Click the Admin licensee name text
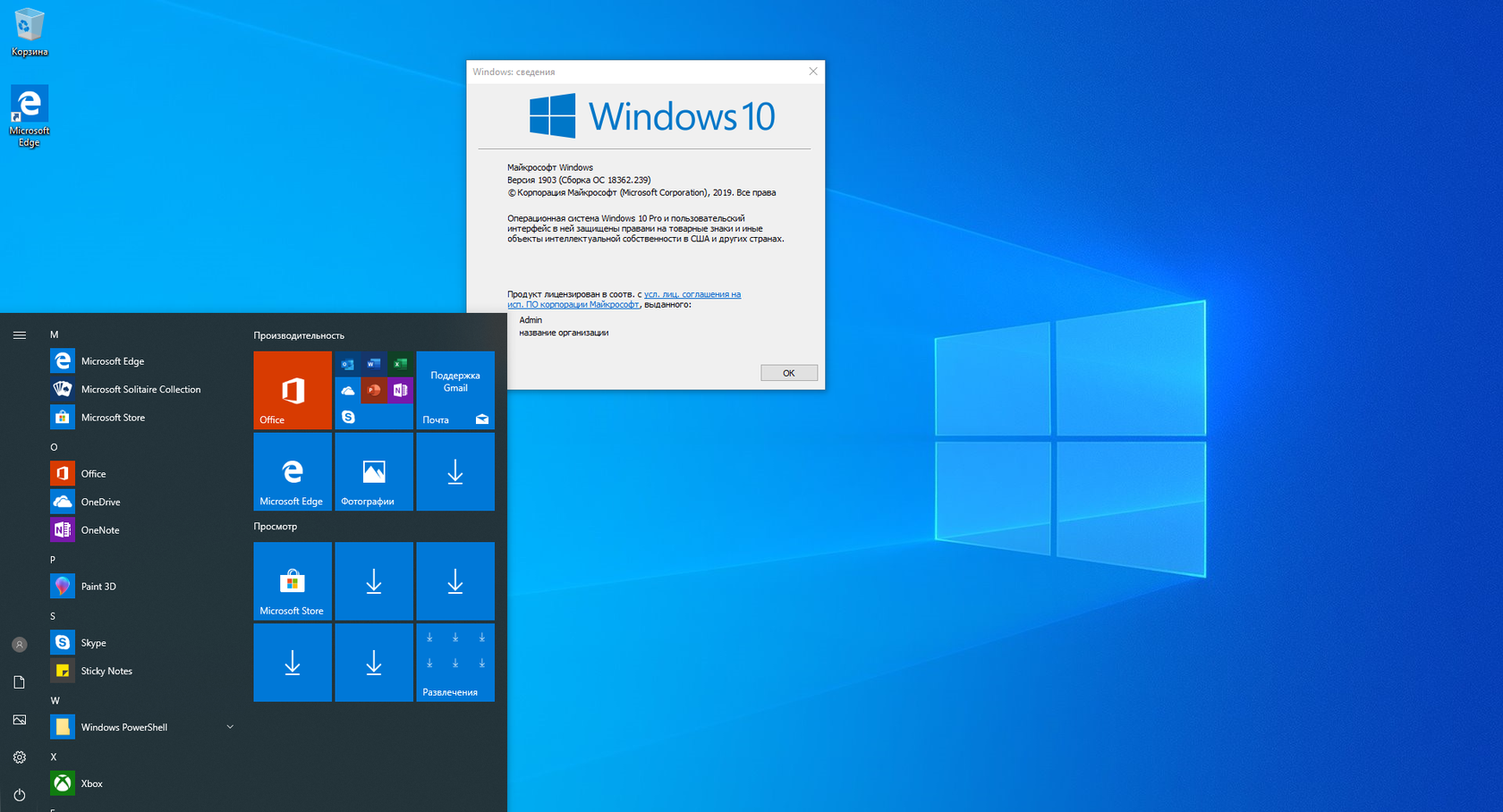Viewport: 1503px width, 812px height. 531,320
